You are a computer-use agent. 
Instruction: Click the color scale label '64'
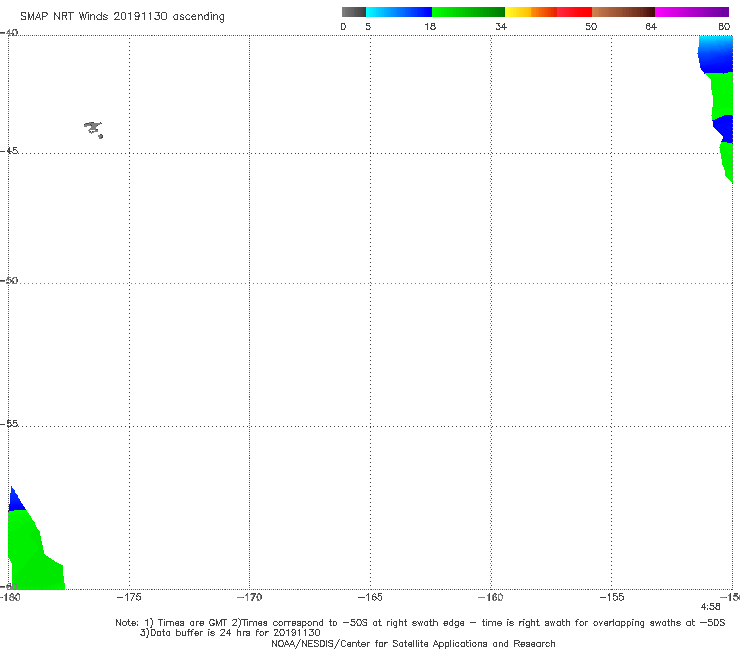pyautogui.click(x=651, y=26)
